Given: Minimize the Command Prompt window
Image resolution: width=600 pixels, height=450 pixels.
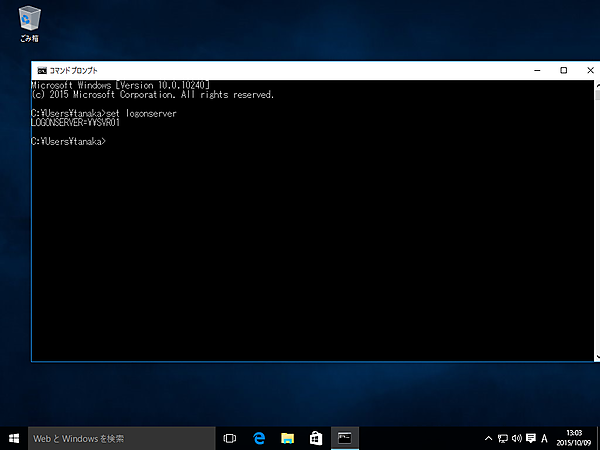Looking at the screenshot, I should click(538, 71).
